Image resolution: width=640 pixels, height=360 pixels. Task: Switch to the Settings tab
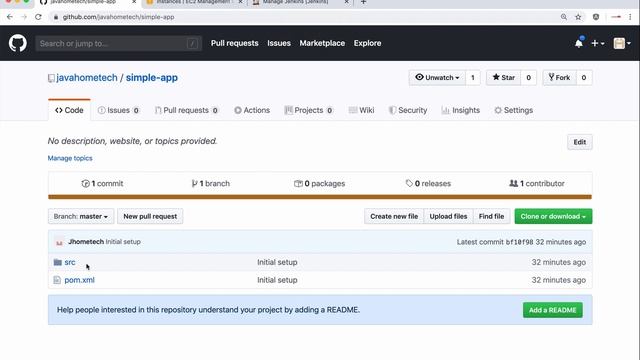point(514,110)
